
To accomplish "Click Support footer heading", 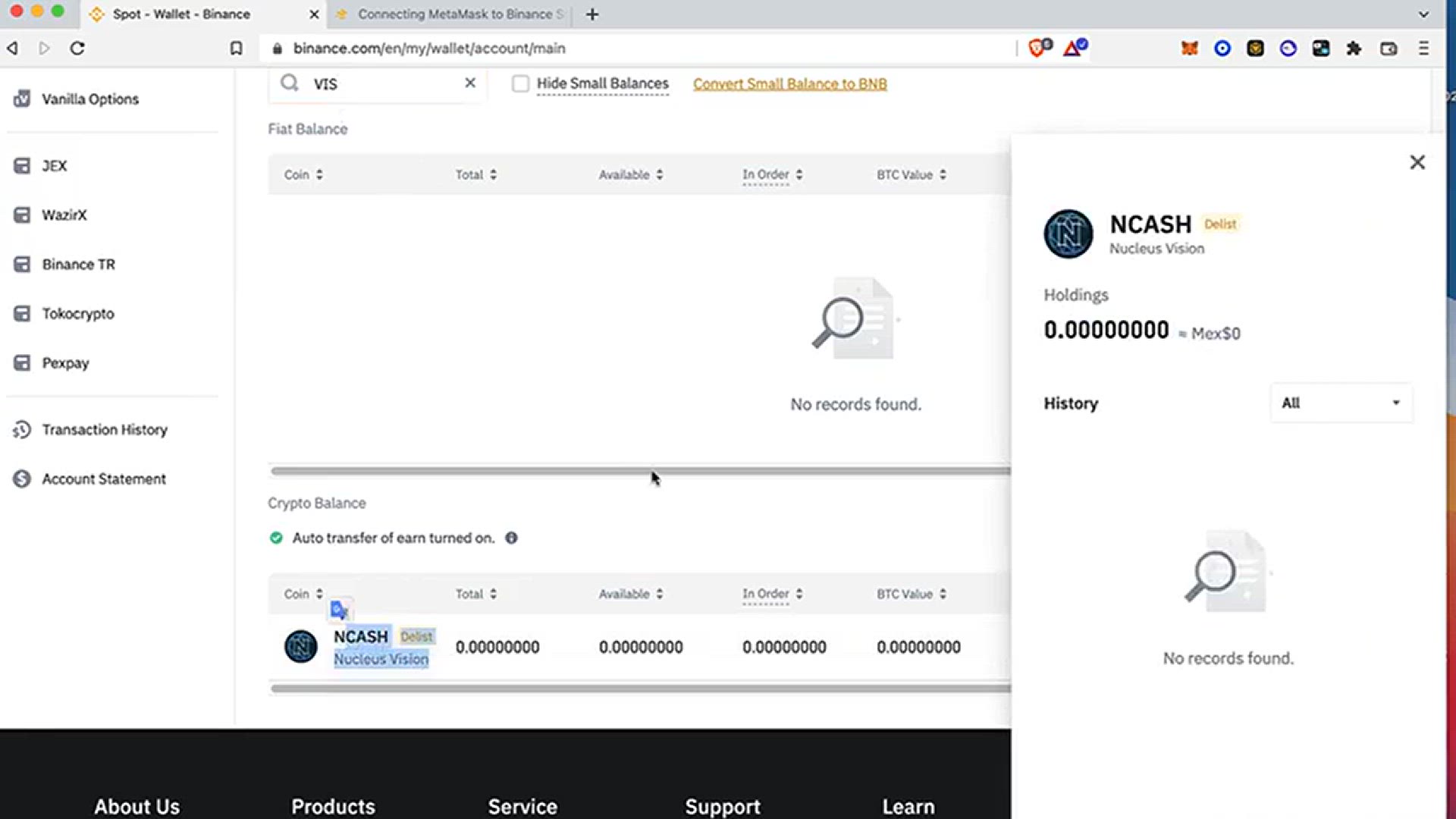I will (723, 806).
